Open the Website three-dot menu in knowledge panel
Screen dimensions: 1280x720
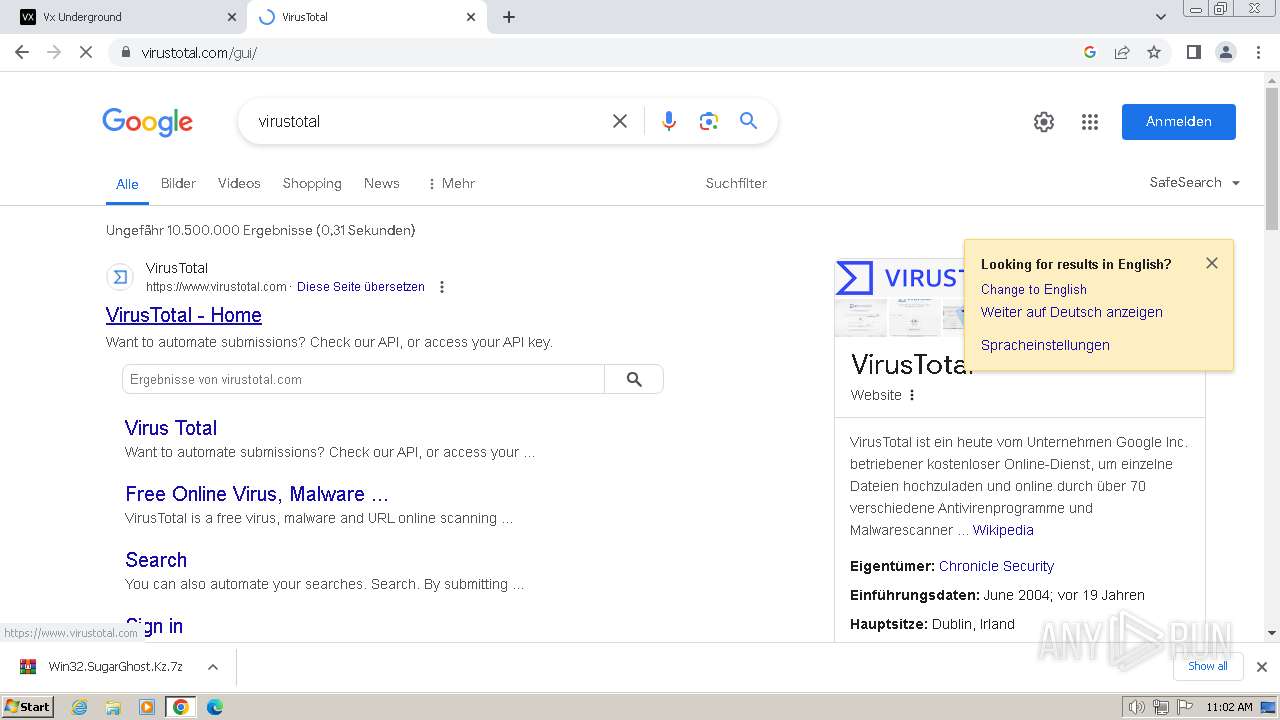(x=912, y=395)
